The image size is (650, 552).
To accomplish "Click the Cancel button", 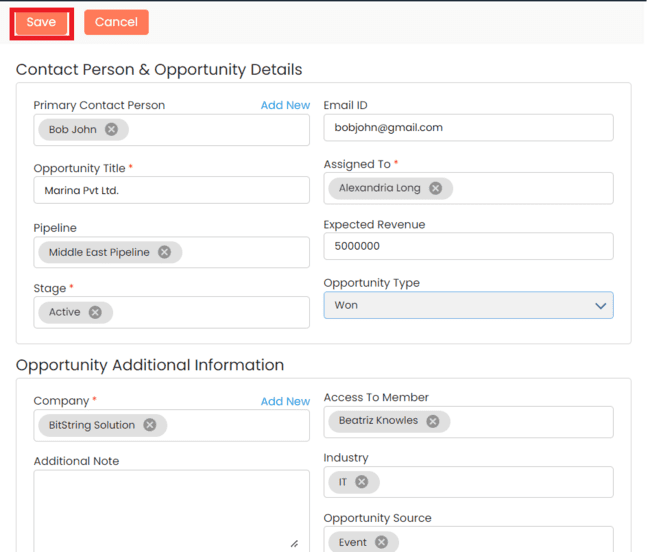I will click(116, 22).
